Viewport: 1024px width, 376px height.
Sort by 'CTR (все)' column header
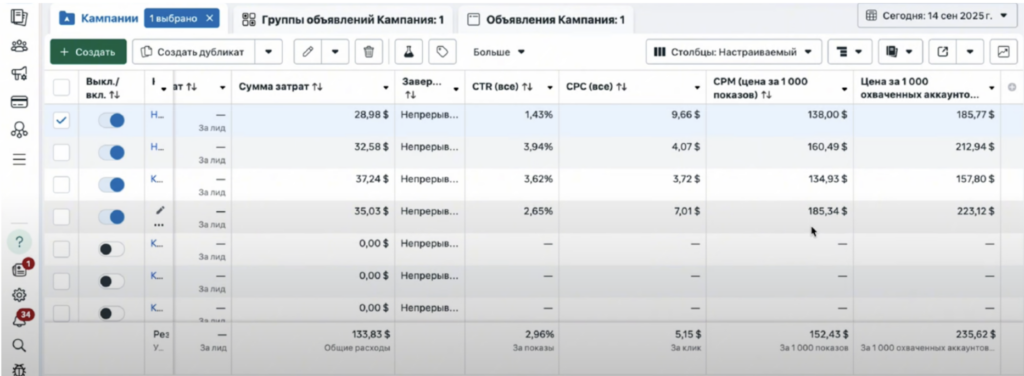(503, 87)
